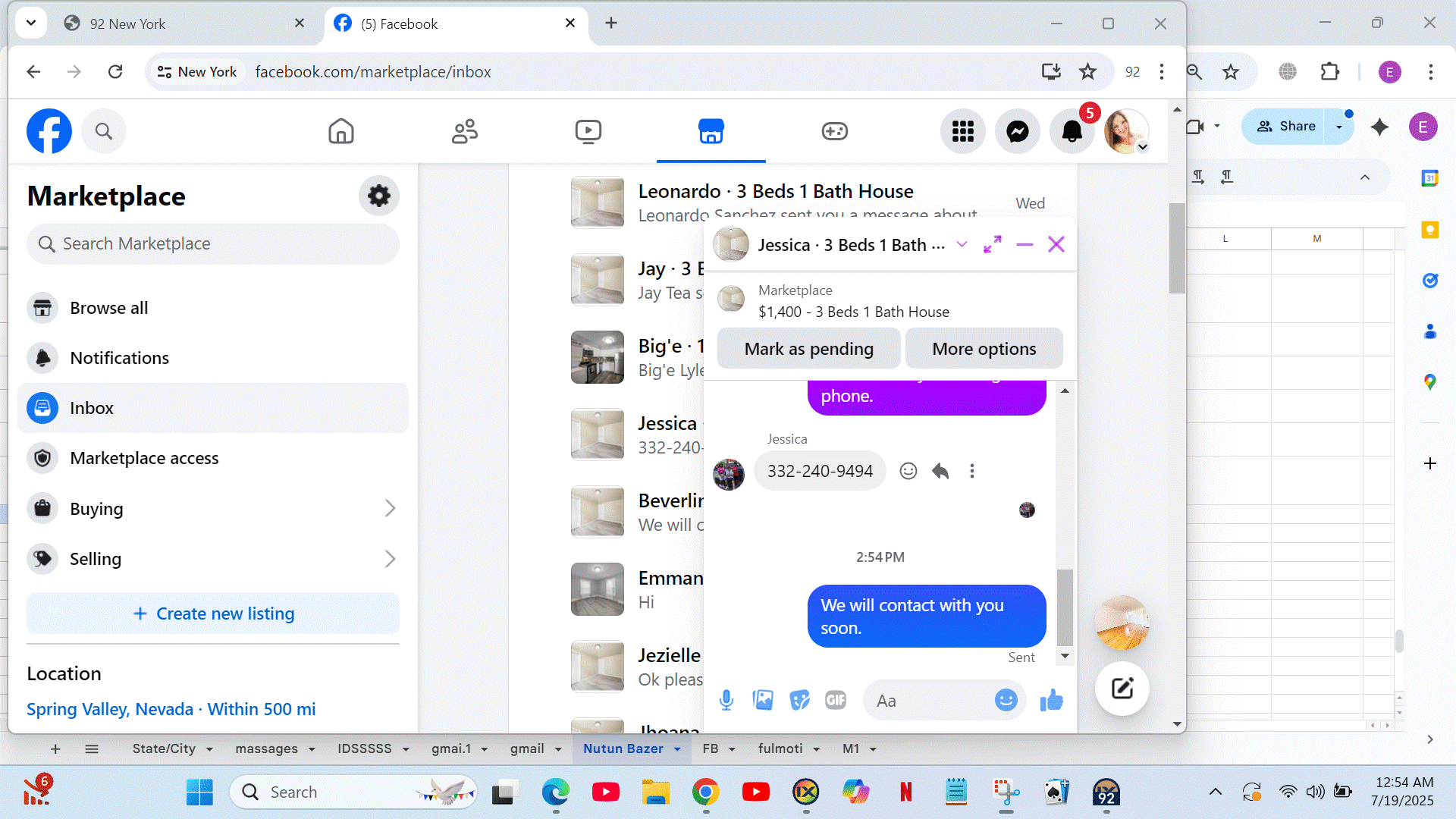
Task: Click voice clip microphone icon in chat
Action: click(726, 700)
